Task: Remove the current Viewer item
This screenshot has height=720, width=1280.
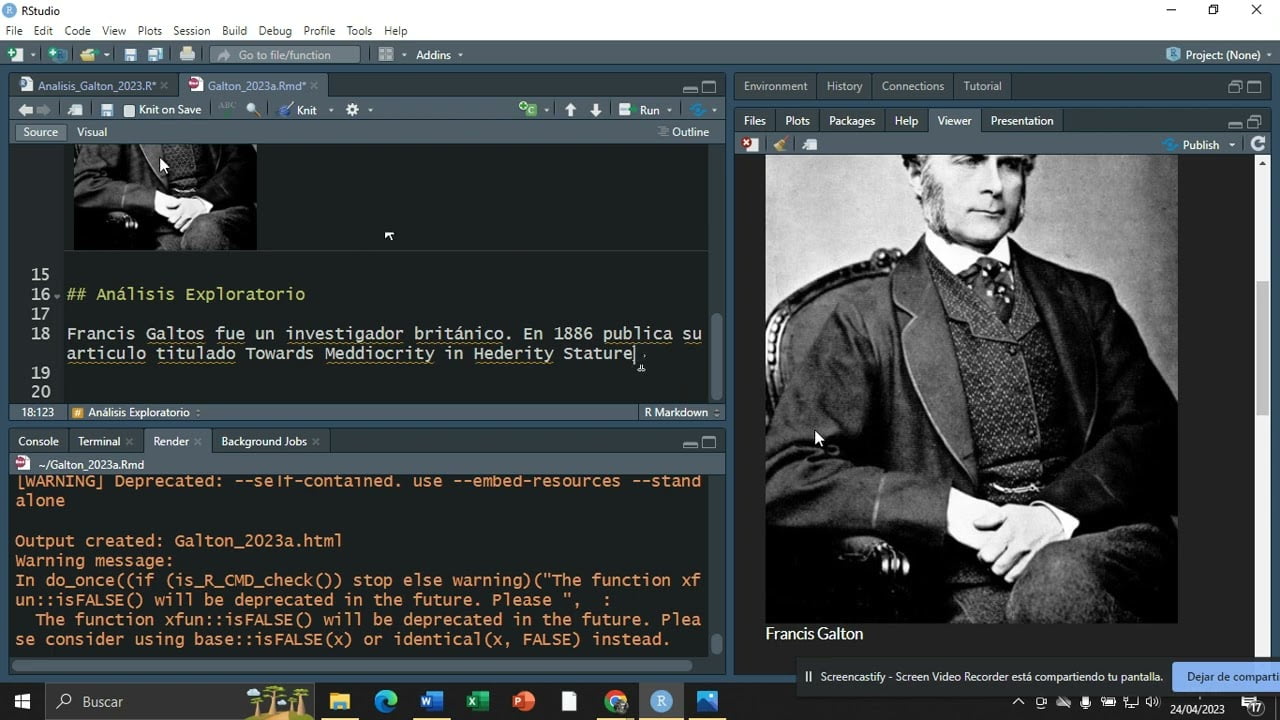Action: (749, 145)
